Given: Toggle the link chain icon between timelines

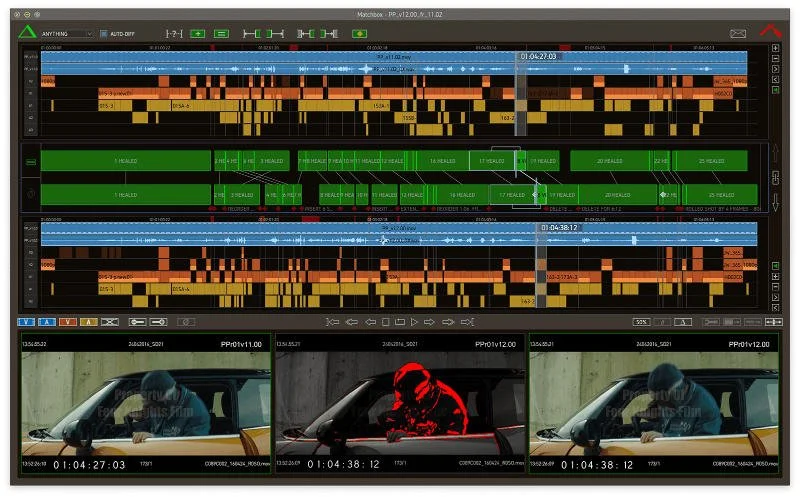Looking at the screenshot, I should click(x=776, y=178).
